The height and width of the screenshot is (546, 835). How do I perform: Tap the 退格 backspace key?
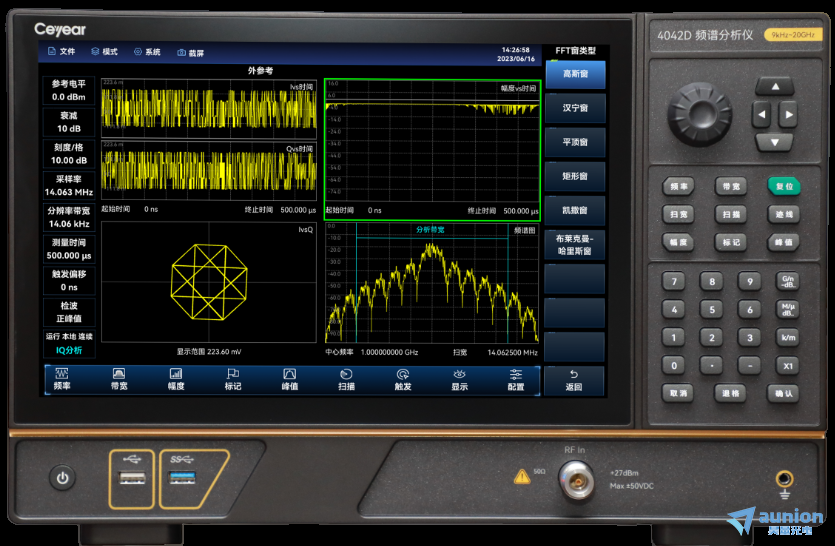730,394
